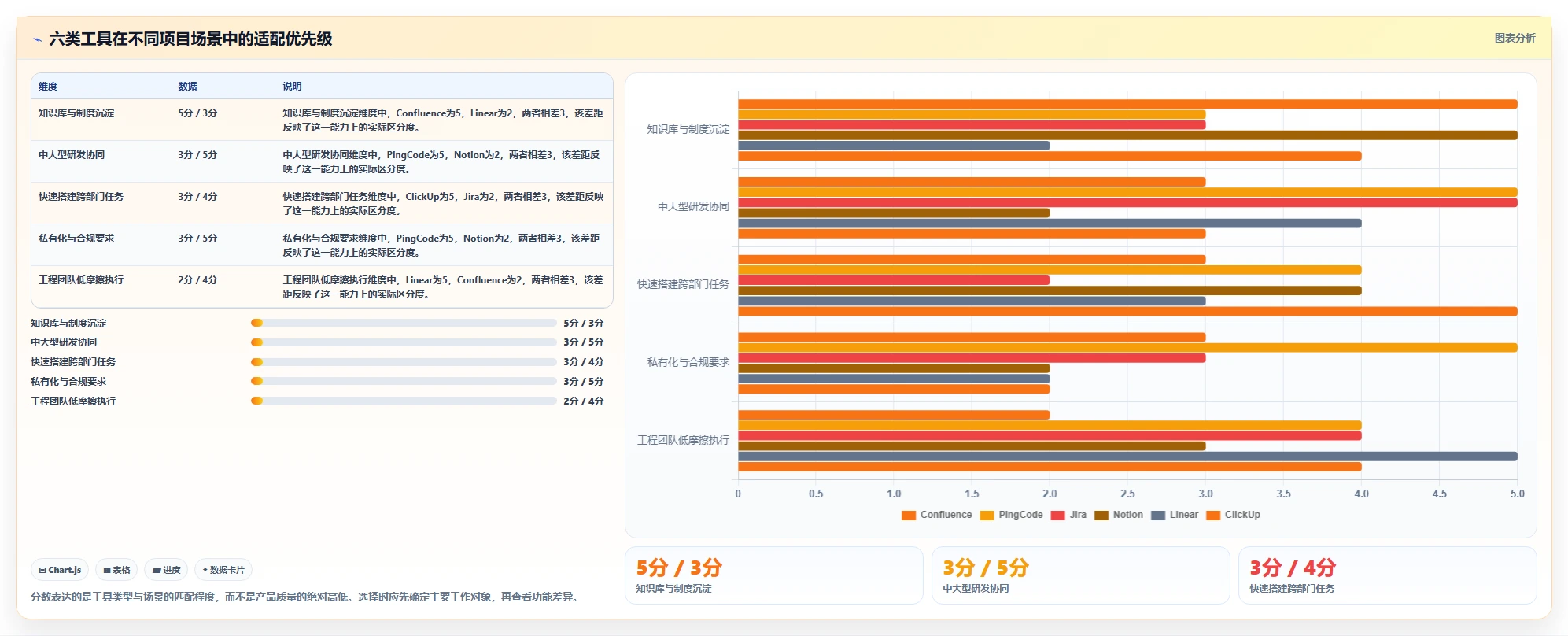
Task: Click the ClickUp bar in 快速搭建跨部门任务 group
Action: coord(1127,311)
